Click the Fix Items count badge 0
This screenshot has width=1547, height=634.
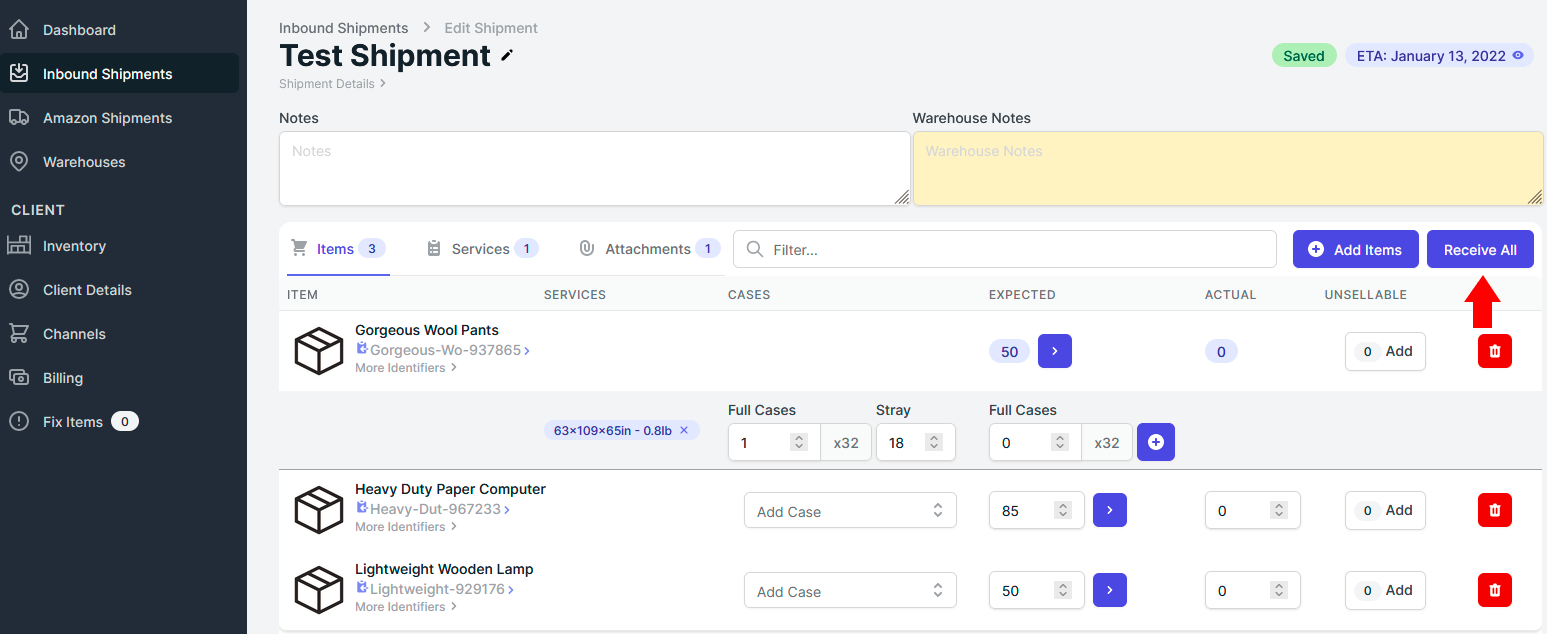(125, 422)
